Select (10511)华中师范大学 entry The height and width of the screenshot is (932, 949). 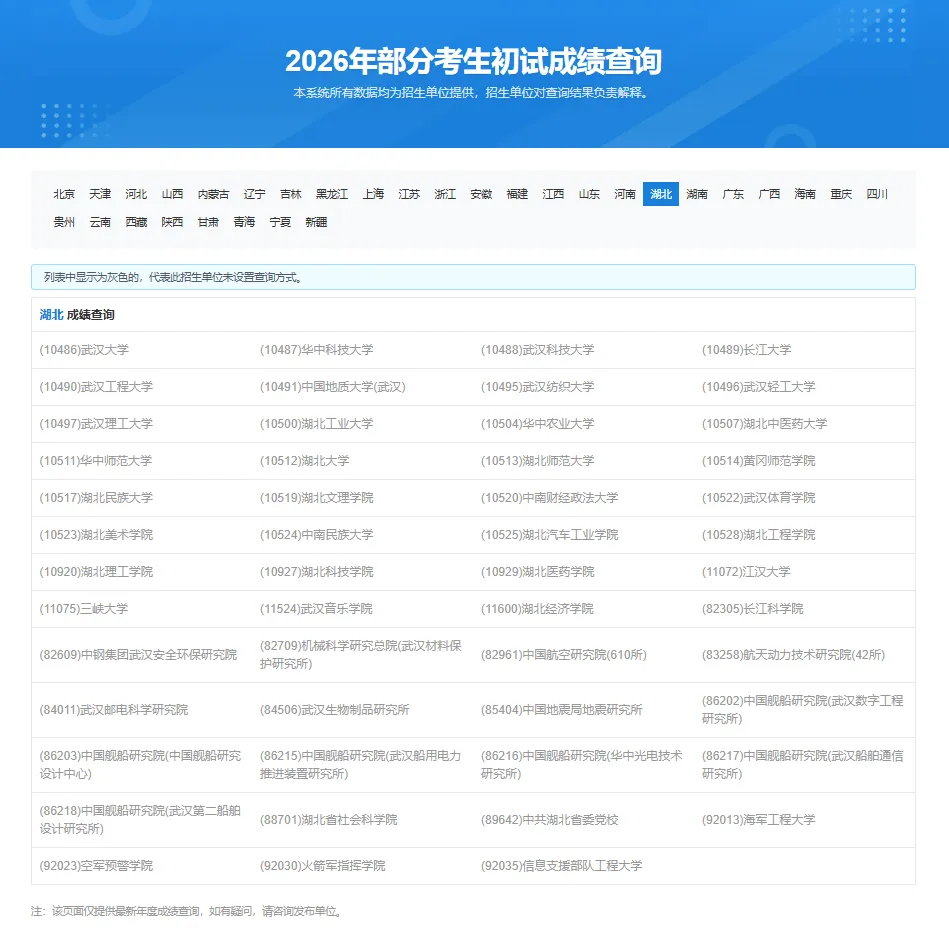point(96,461)
